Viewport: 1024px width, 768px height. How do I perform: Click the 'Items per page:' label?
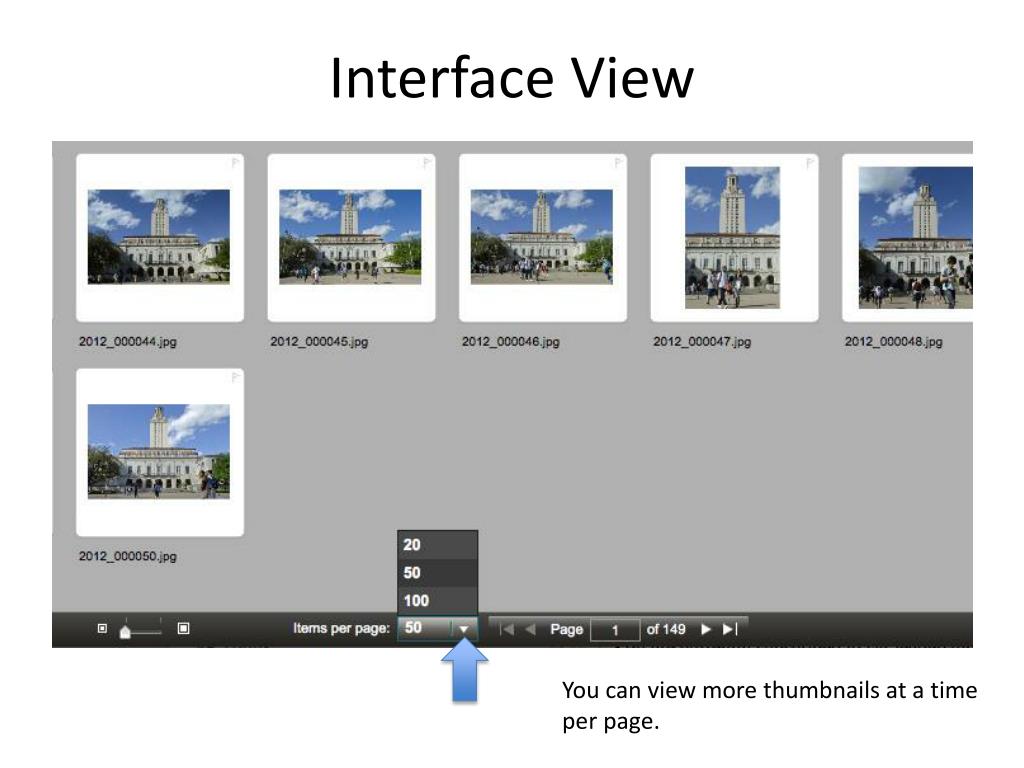(x=341, y=628)
